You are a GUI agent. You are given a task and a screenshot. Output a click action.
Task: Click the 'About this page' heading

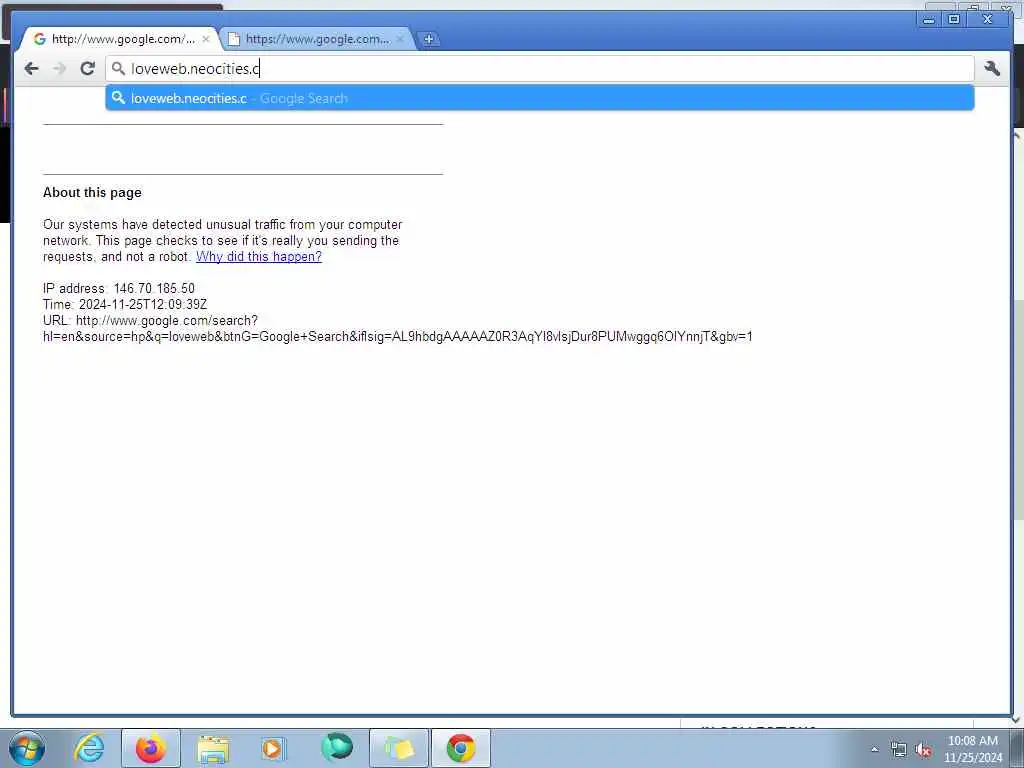[92, 193]
